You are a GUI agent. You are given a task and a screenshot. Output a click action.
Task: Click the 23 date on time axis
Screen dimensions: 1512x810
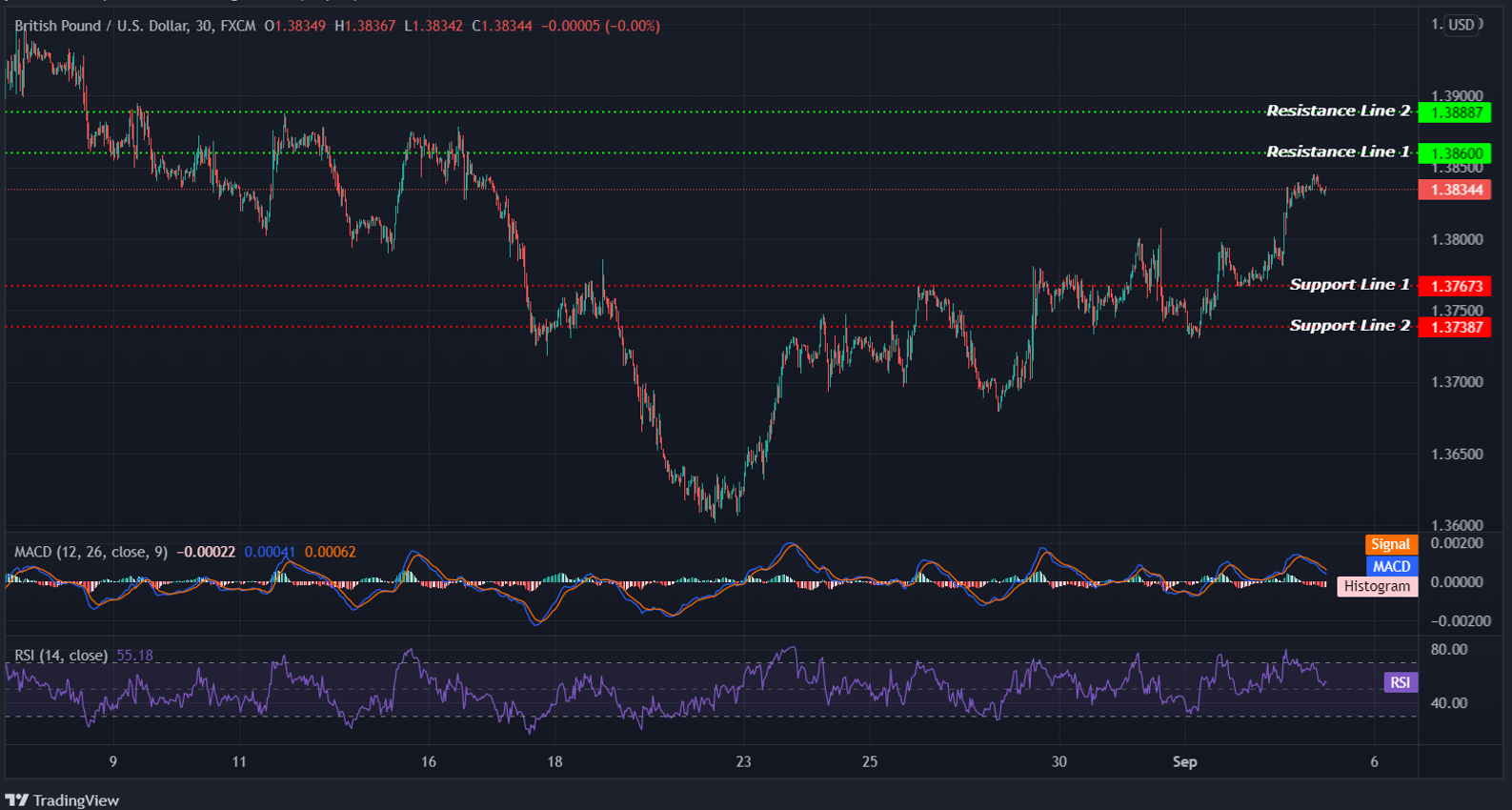click(x=743, y=761)
